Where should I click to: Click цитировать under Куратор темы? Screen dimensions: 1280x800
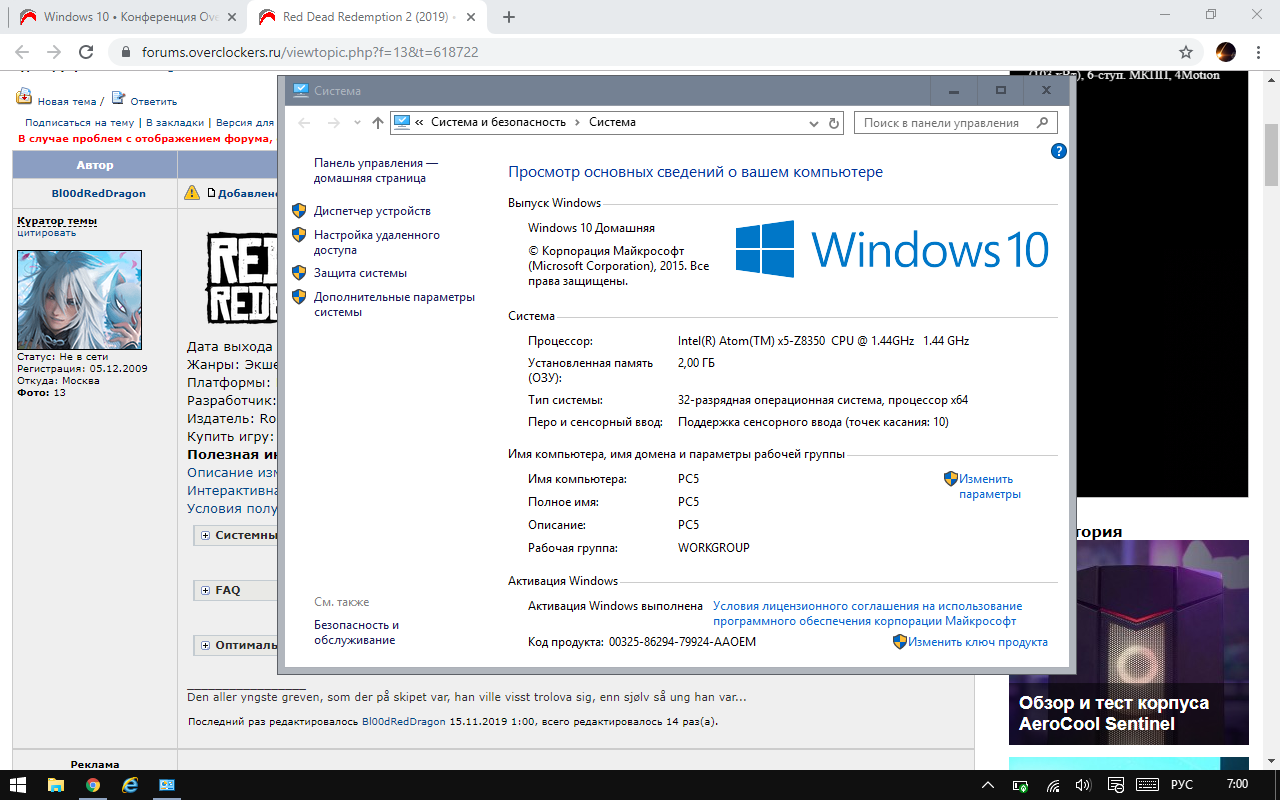pyautogui.click(x=46, y=233)
